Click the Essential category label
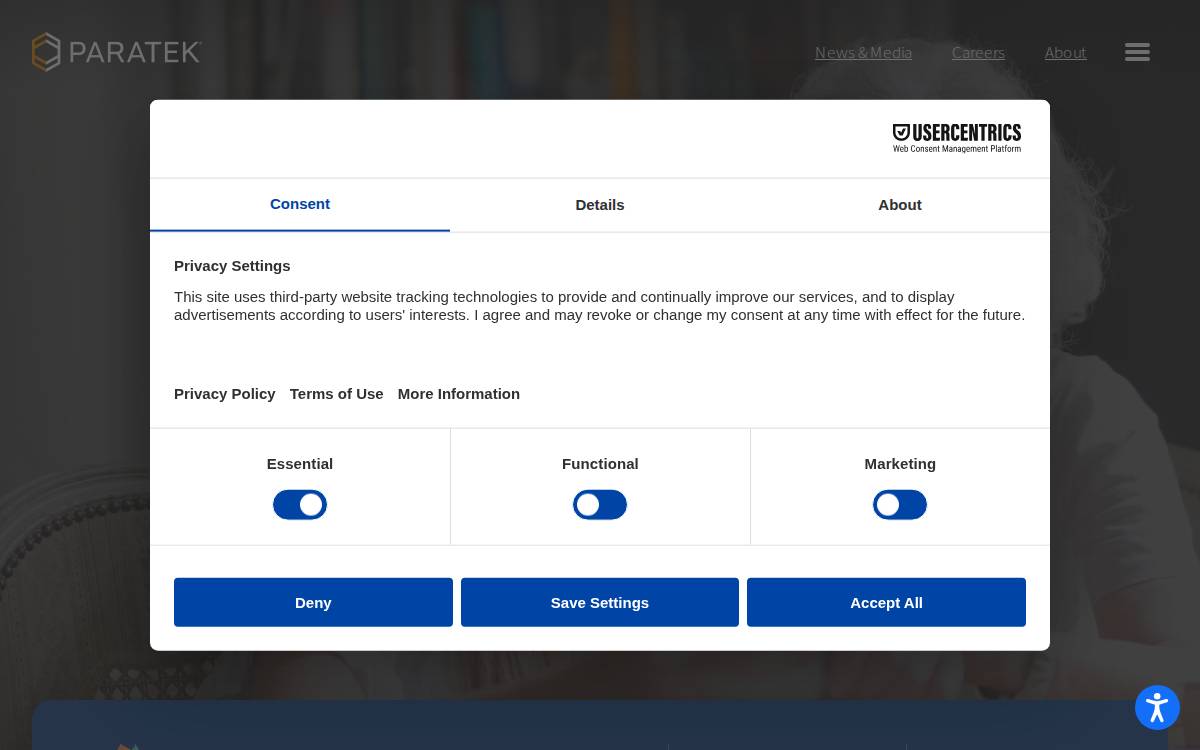The width and height of the screenshot is (1200, 750). [x=300, y=464]
